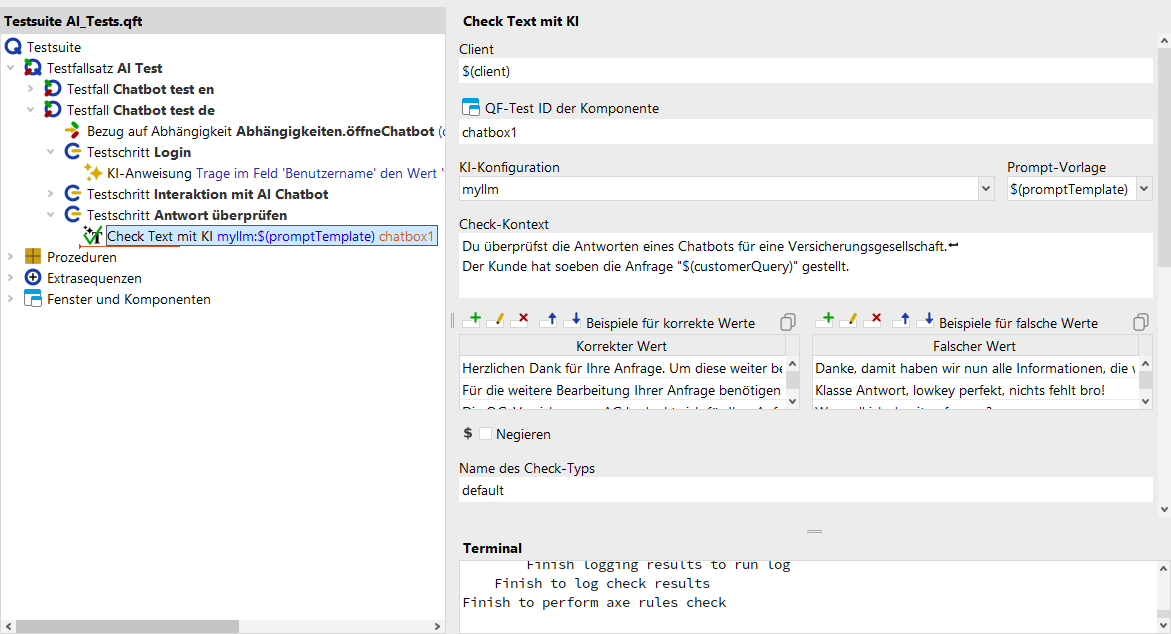This screenshot has width=1171, height=634.
Task: Click the Bezug auf Abhängigkeit arrow icon
Action: 72,131
